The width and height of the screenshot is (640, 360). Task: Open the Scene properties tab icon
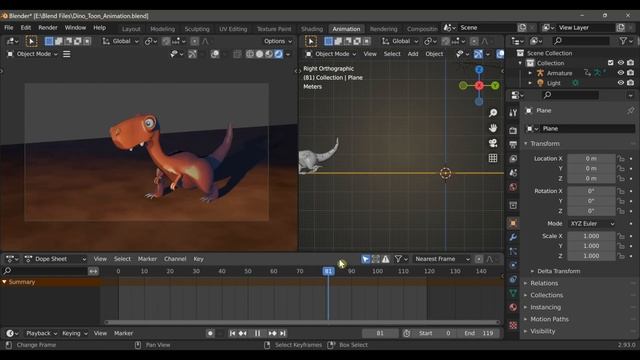pyautogui.click(x=513, y=173)
